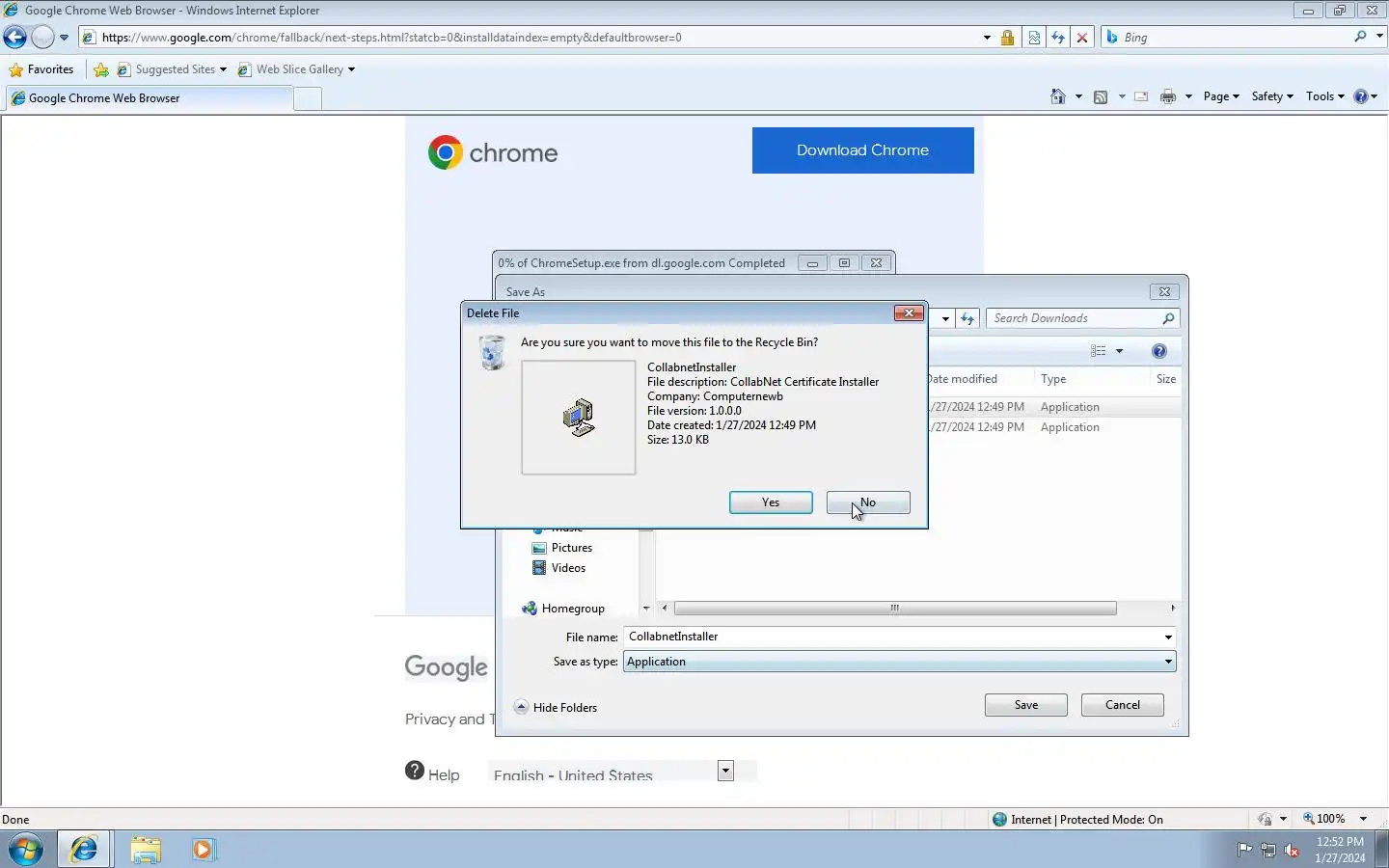
Task: Click the Change your view icon in Save As
Action: click(1099, 351)
